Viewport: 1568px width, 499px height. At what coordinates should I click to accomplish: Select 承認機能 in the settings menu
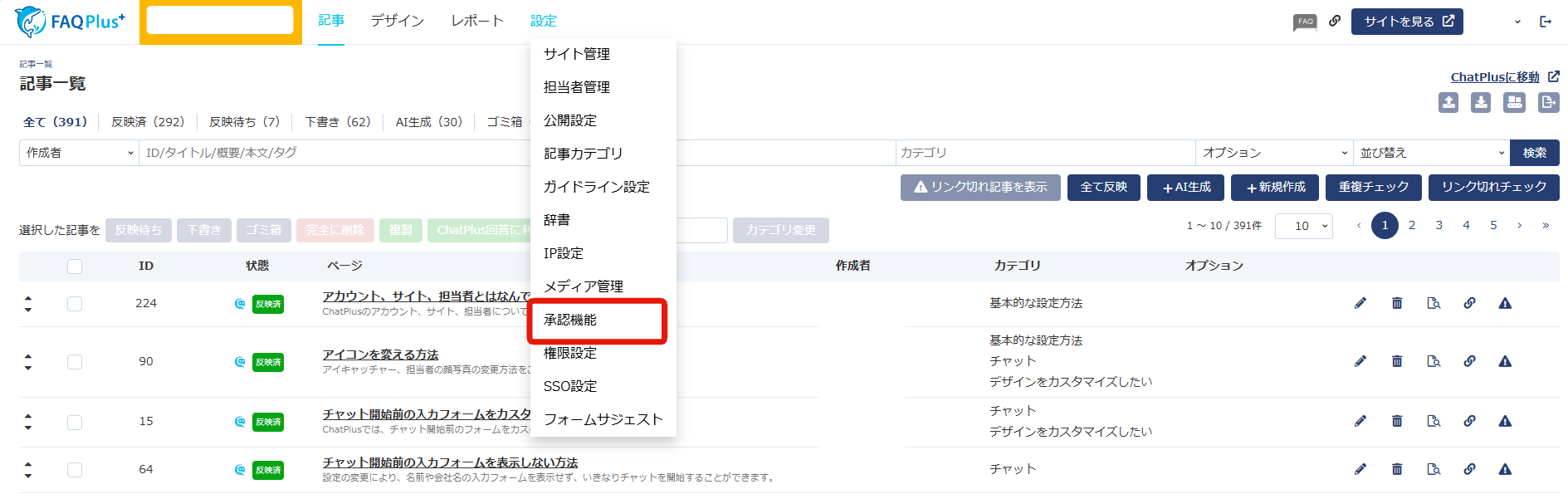[570, 320]
